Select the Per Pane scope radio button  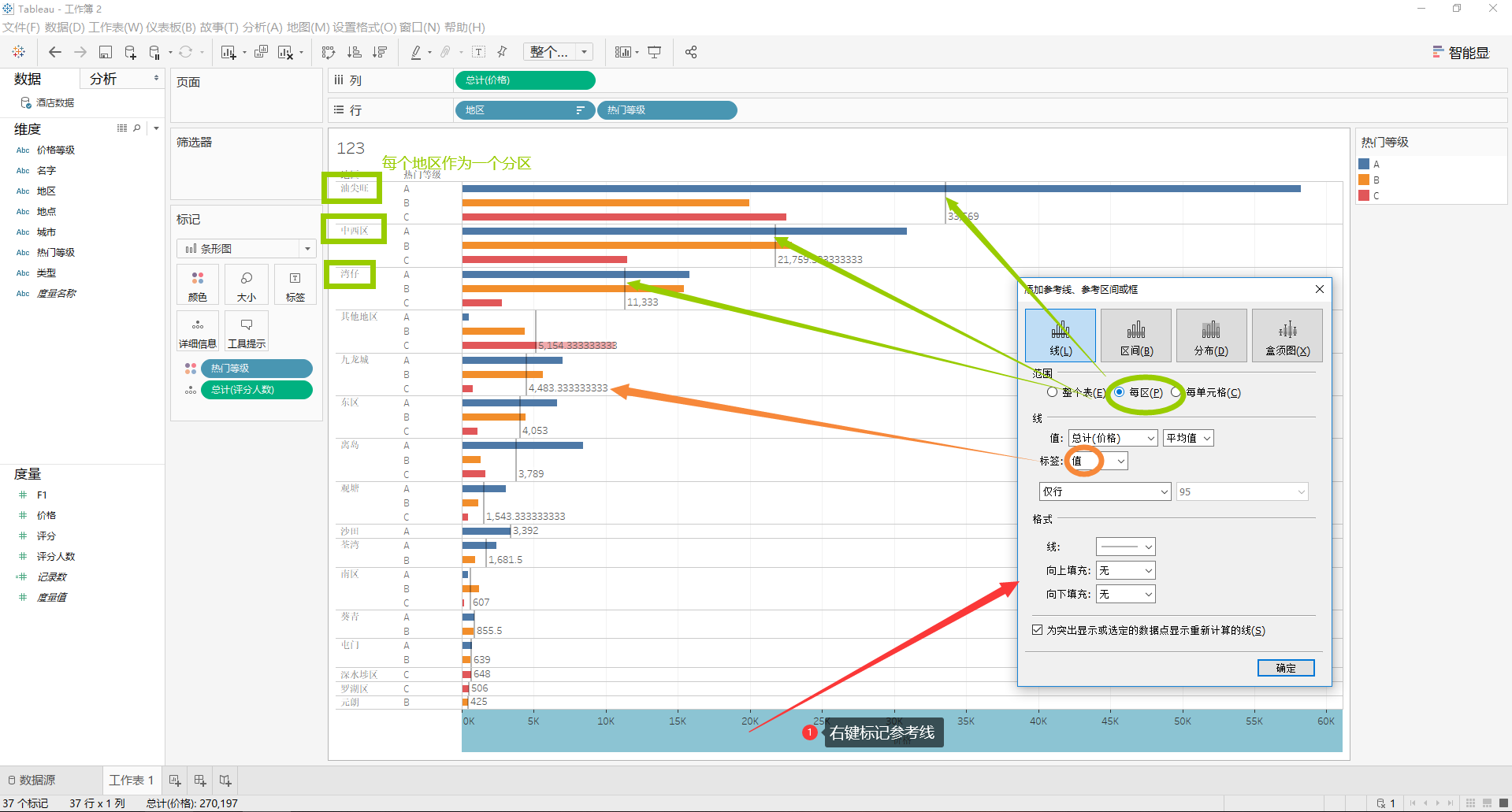point(1120,392)
